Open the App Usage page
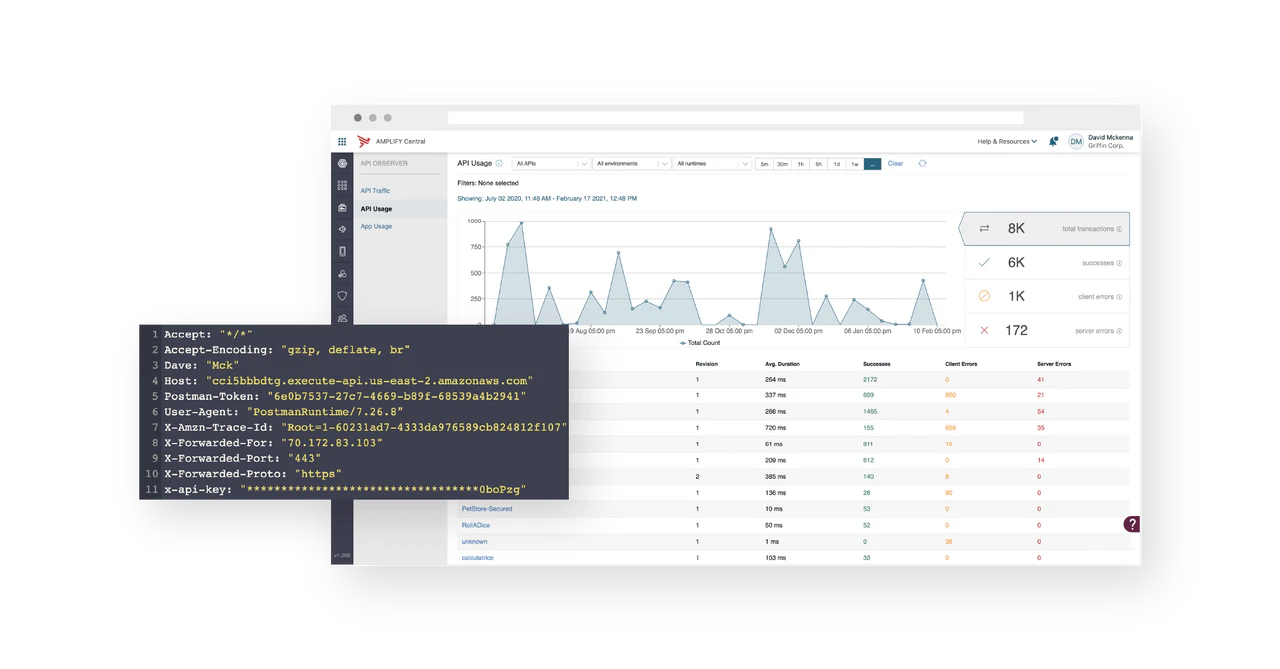Image resolution: width=1280 pixels, height=669 pixels. point(376,226)
